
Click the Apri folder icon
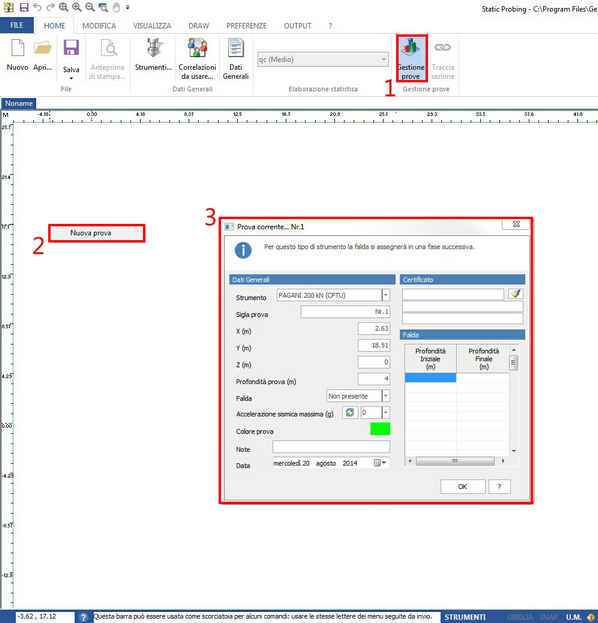[43, 48]
